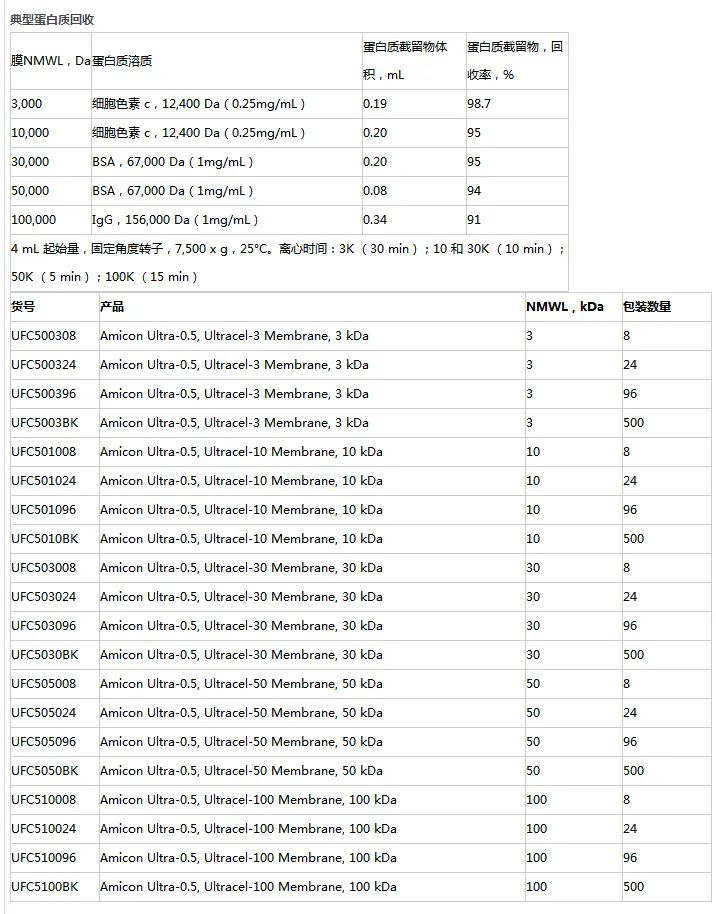Select product code UFC5003BK
This screenshot has width=716, height=914.
click(x=45, y=423)
